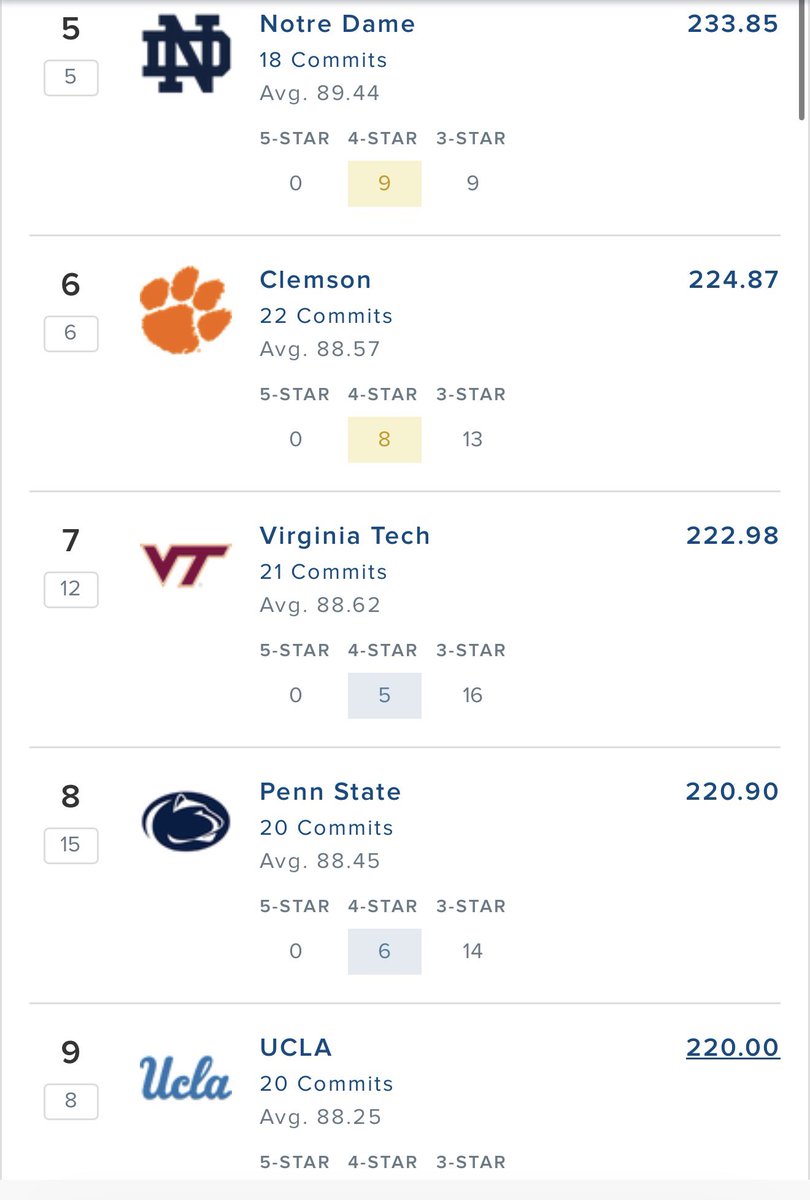The image size is (810, 1200).
Task: Select Penn State's 4-star count 6 box
Action: 385,951
